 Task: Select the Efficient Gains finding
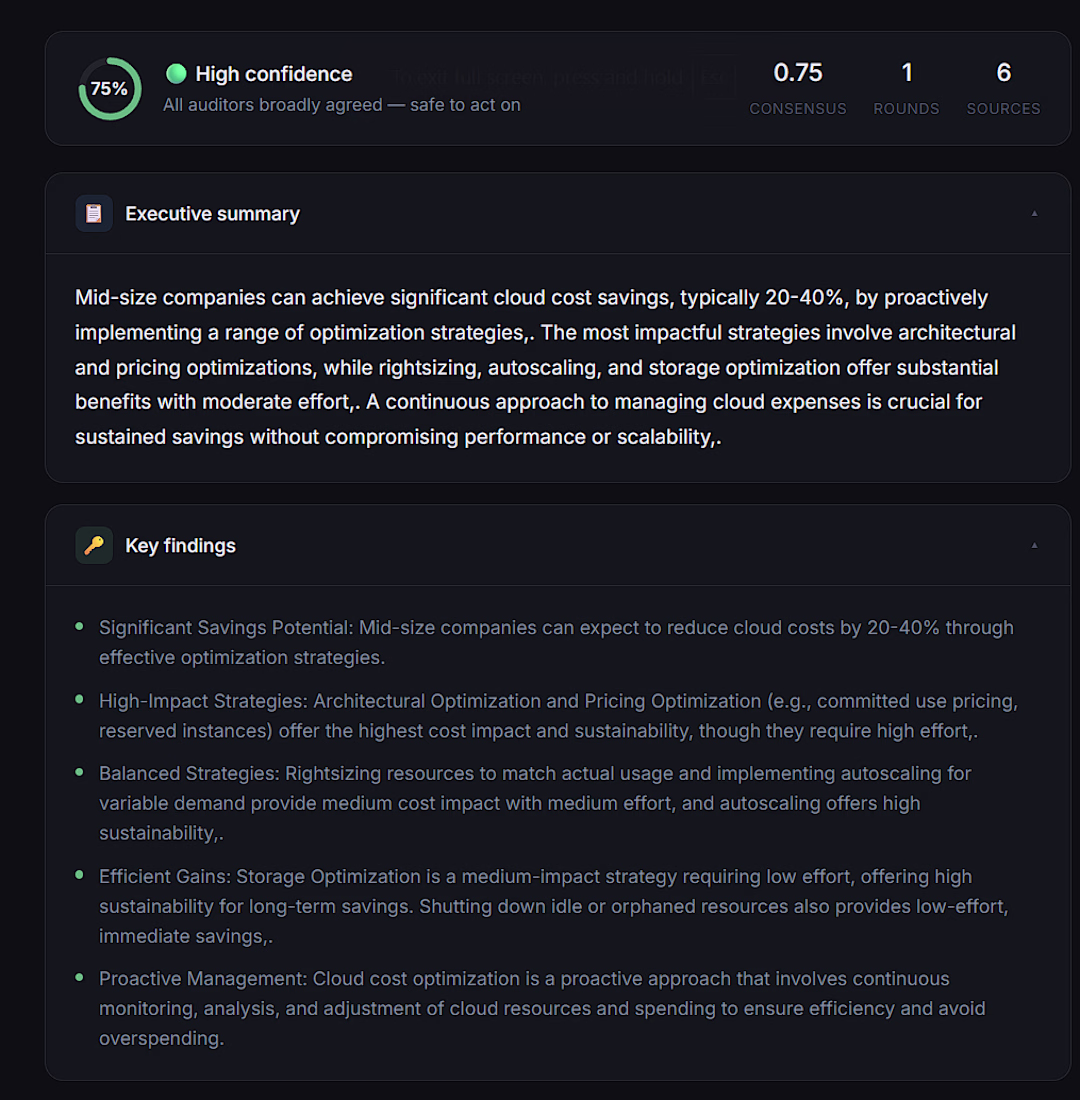click(x=554, y=906)
